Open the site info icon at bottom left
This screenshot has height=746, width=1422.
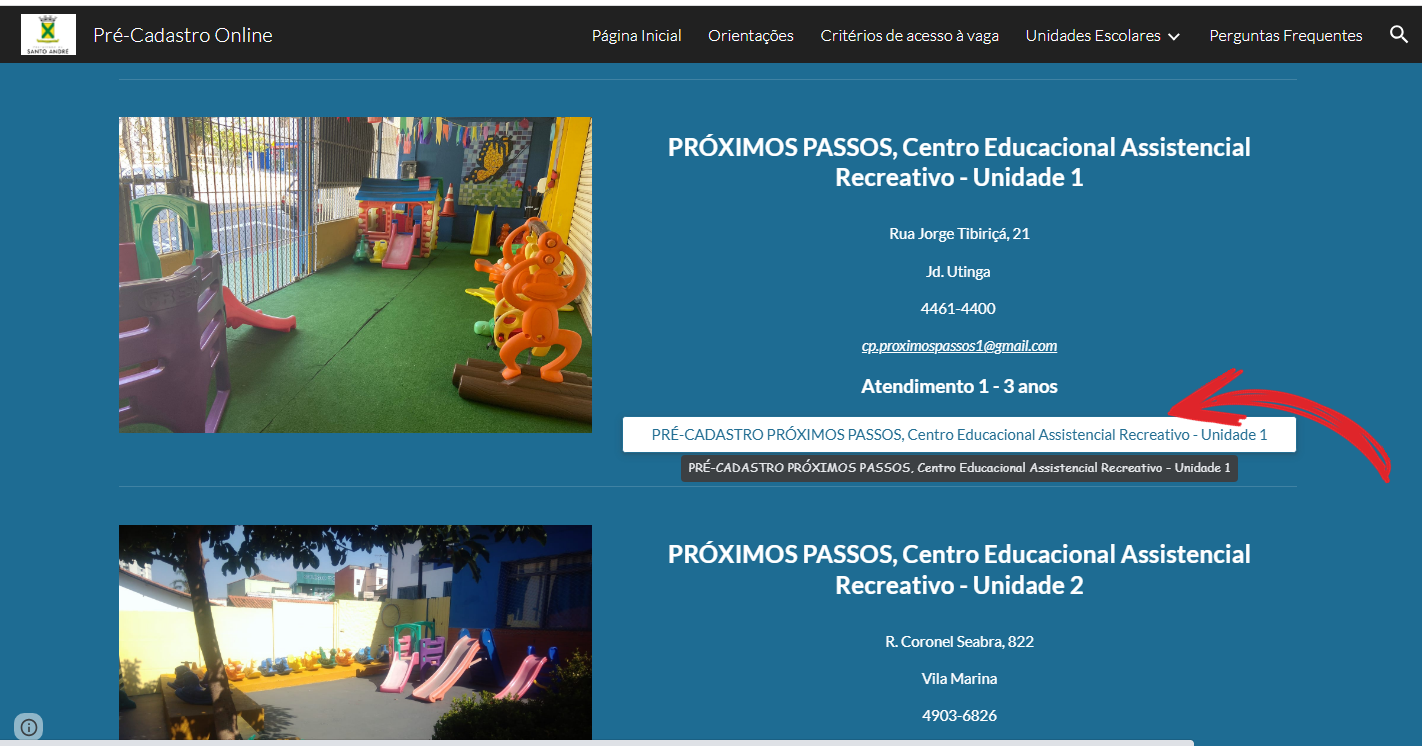click(x=28, y=727)
